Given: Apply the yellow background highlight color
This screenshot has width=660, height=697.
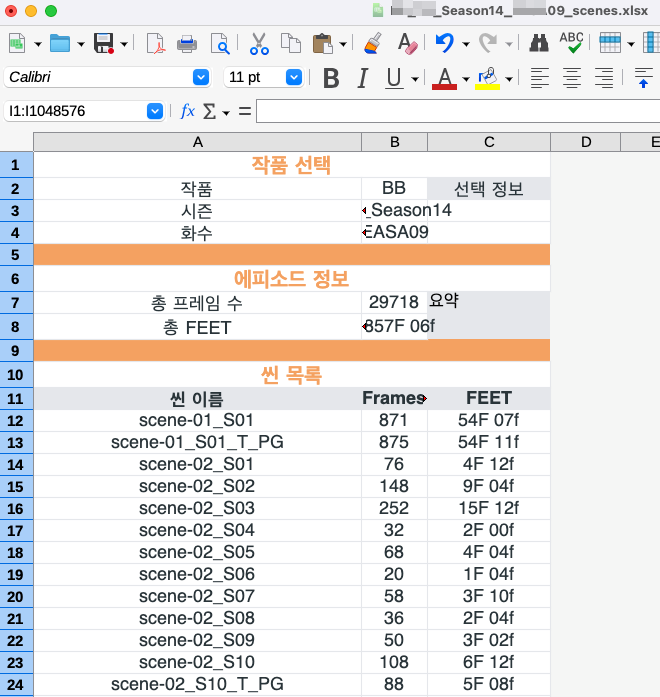Looking at the screenshot, I should pyautogui.click(x=488, y=79).
